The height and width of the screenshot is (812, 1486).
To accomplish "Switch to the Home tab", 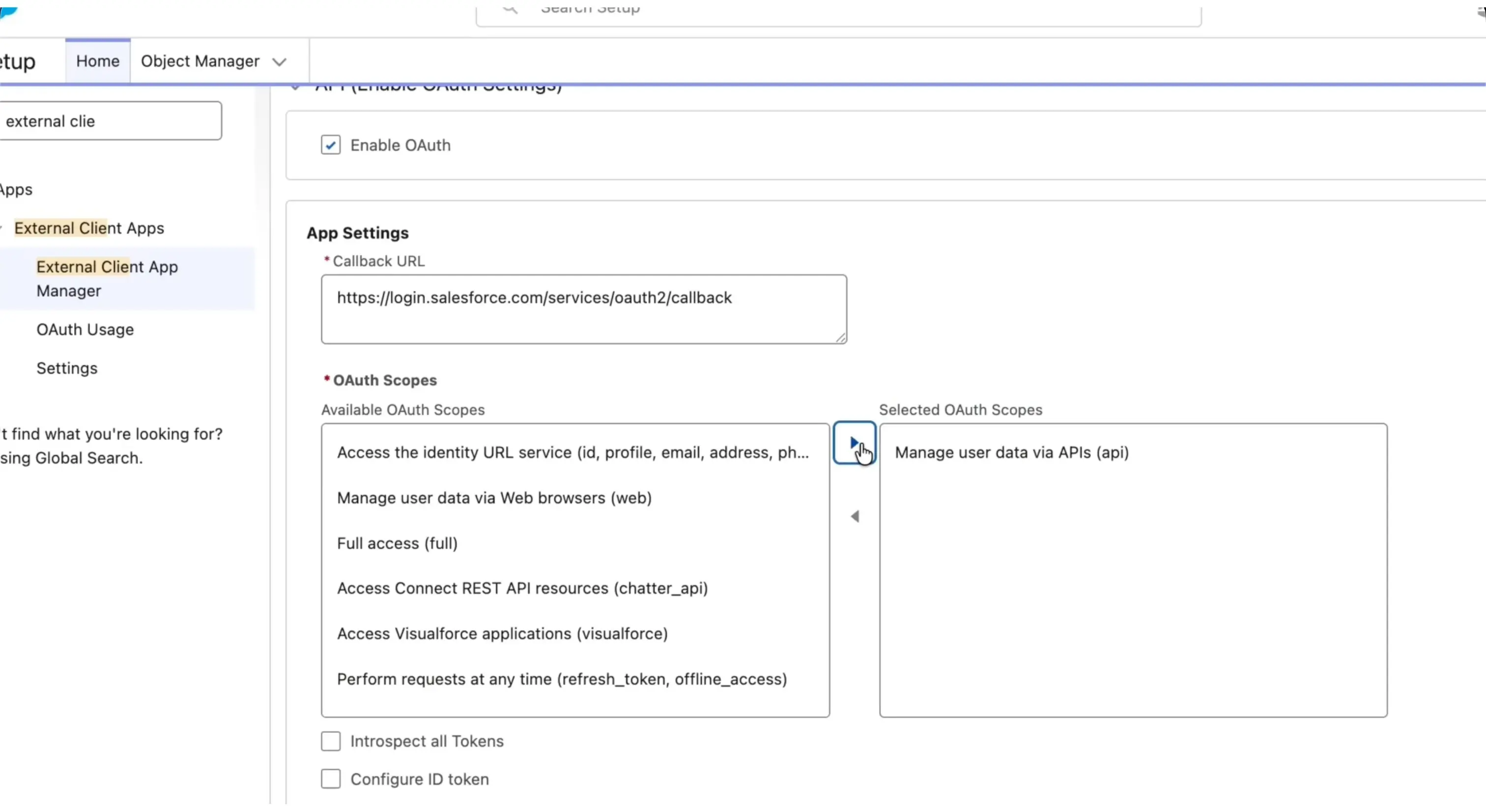I will coord(97,61).
